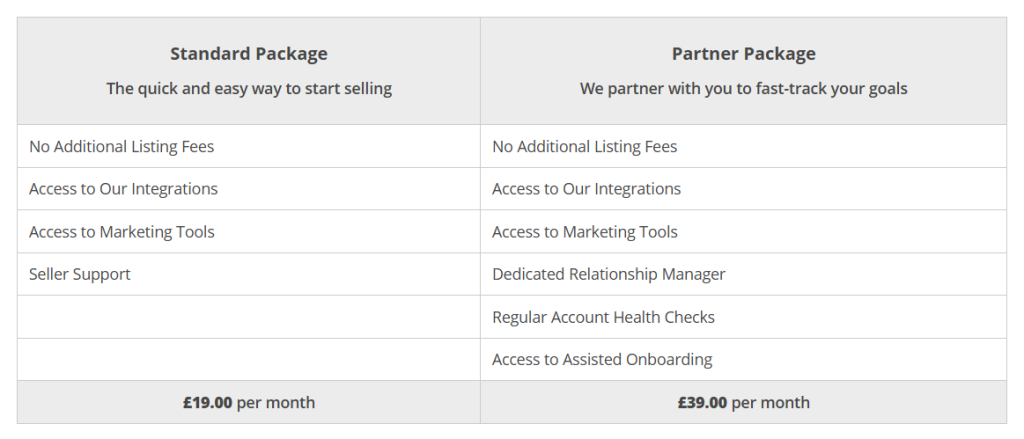
Task: Click No Additional Listing Fees under Standard
Action: tap(121, 146)
